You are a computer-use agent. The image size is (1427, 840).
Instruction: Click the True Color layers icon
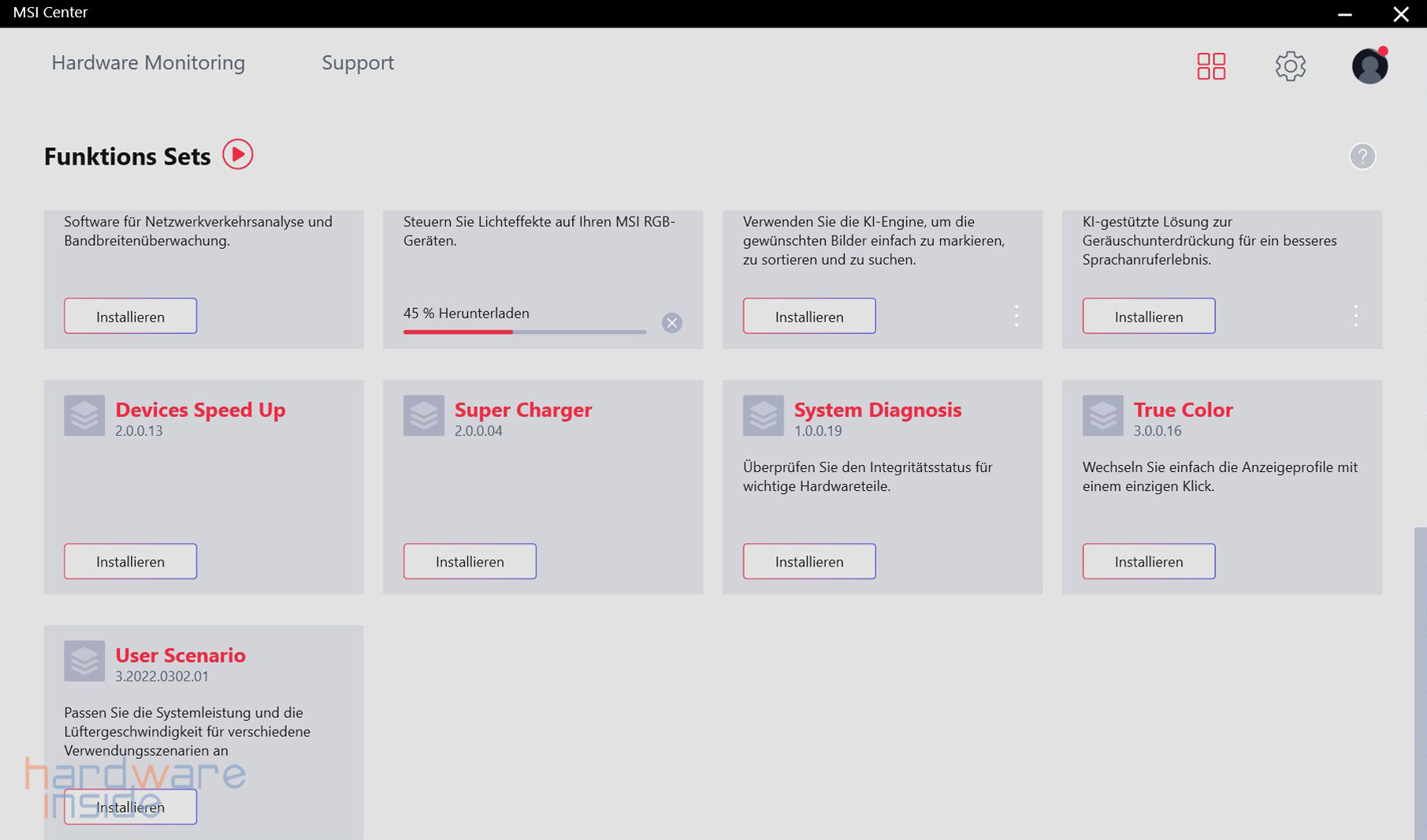pos(1102,415)
